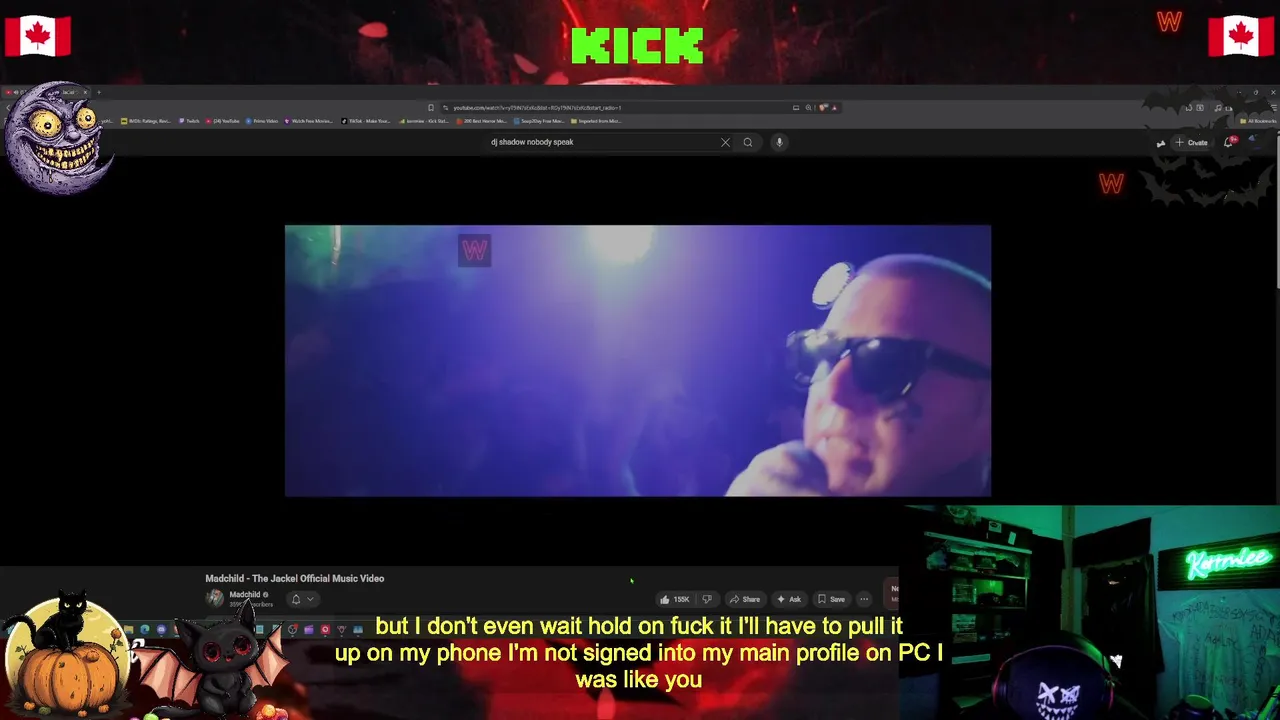Like the video with 155K likes
The height and width of the screenshot is (720, 1280).
tap(675, 599)
